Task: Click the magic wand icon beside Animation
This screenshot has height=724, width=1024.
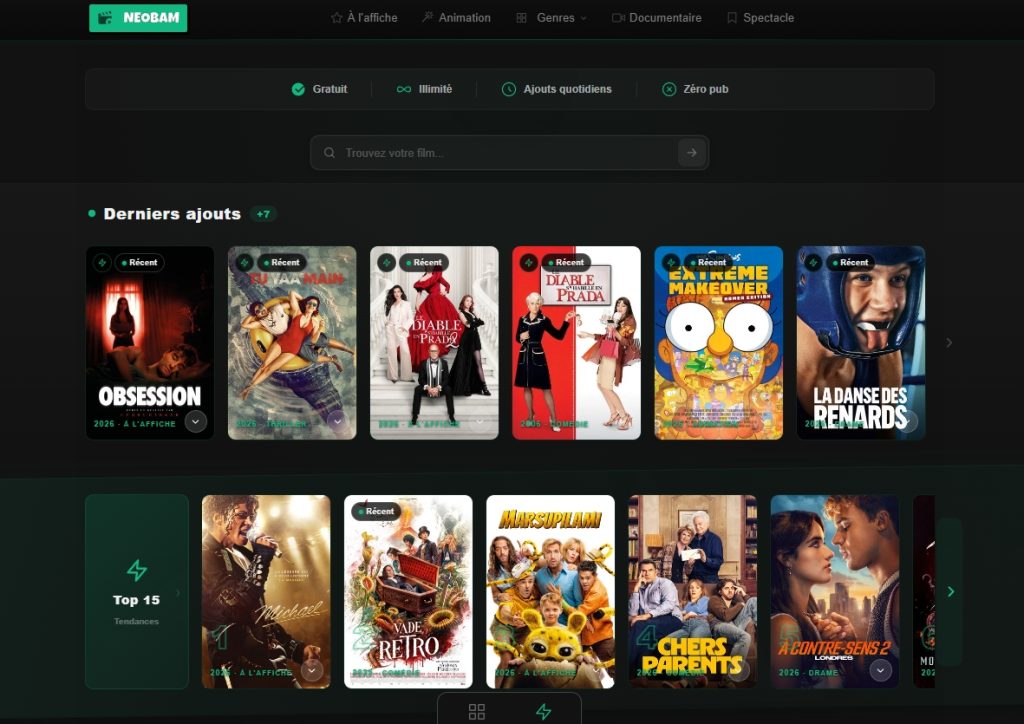Action: click(x=428, y=17)
